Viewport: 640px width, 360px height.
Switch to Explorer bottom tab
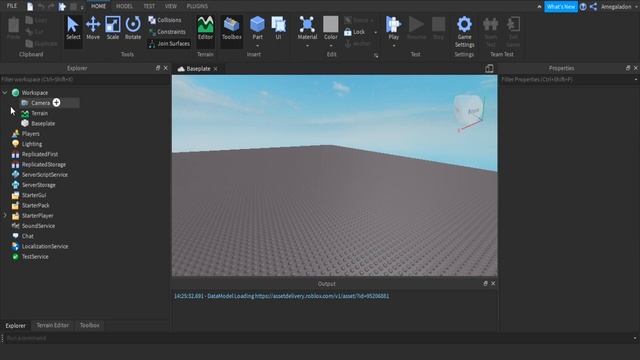point(16,325)
